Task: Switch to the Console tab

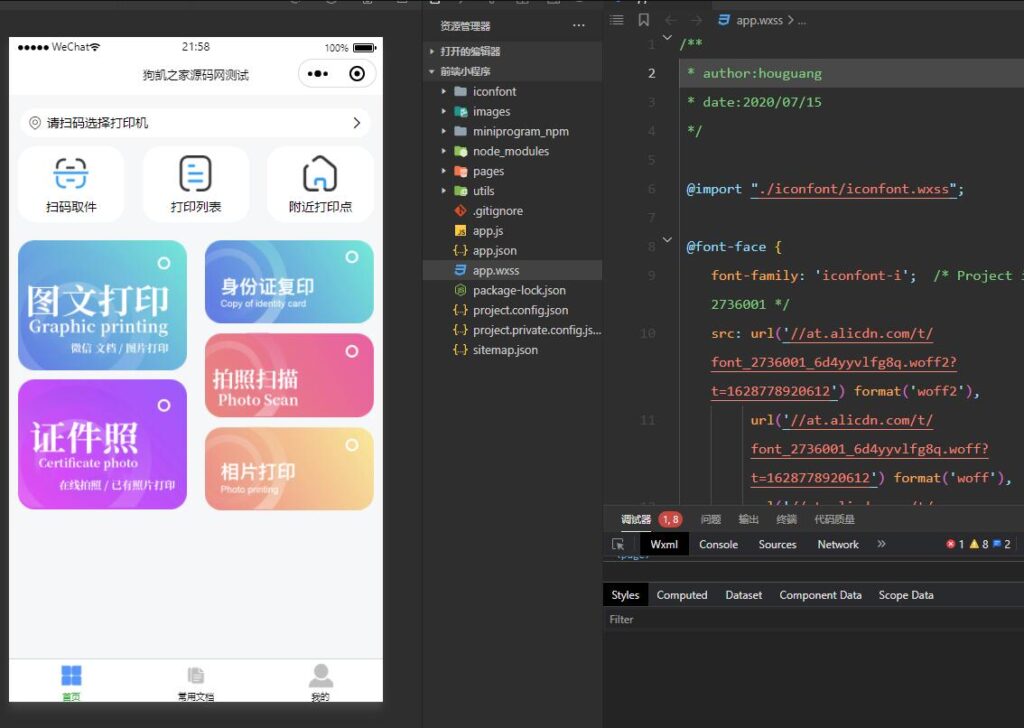Action: 718,544
